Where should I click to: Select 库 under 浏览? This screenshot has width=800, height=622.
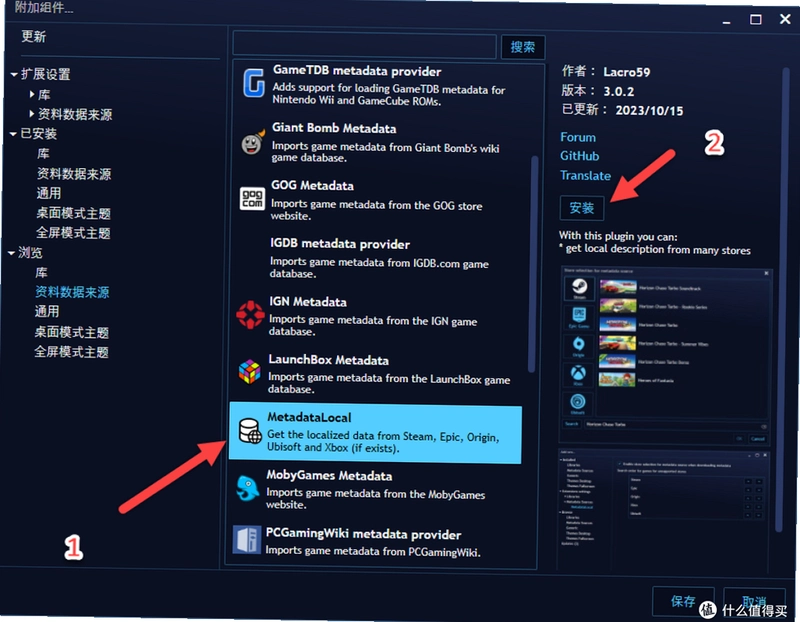coord(41,272)
